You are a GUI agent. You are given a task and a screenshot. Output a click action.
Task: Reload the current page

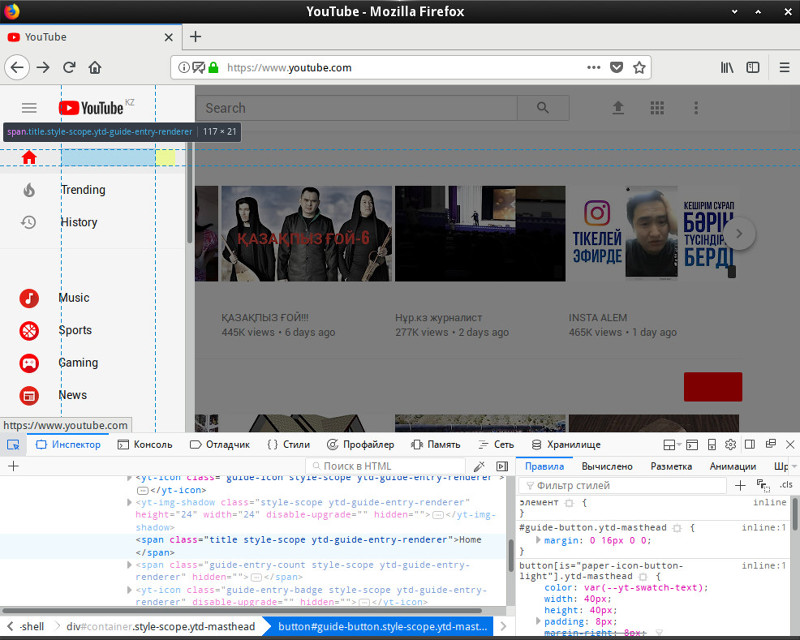(x=69, y=68)
